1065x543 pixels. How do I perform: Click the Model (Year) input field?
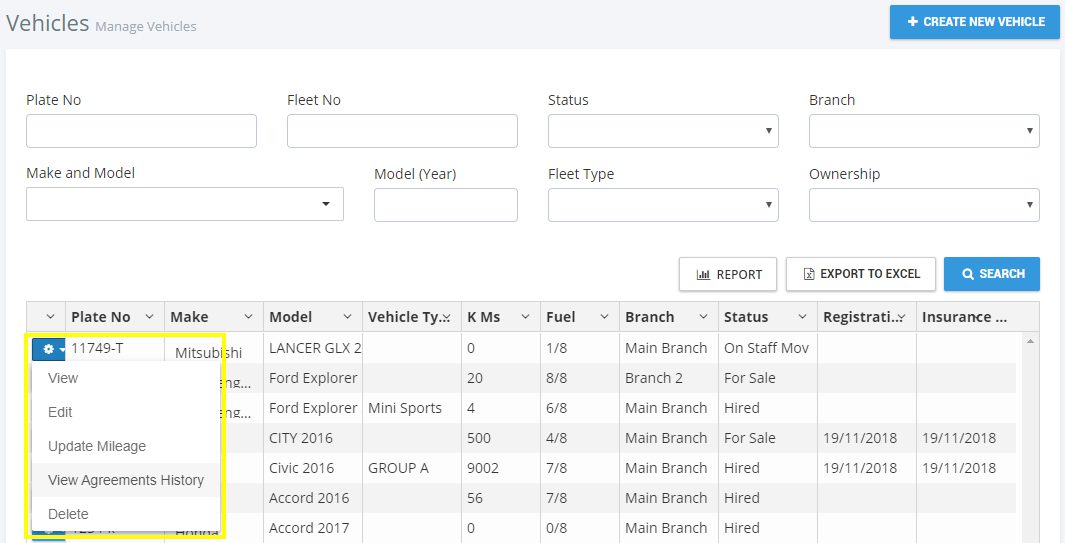coord(445,205)
